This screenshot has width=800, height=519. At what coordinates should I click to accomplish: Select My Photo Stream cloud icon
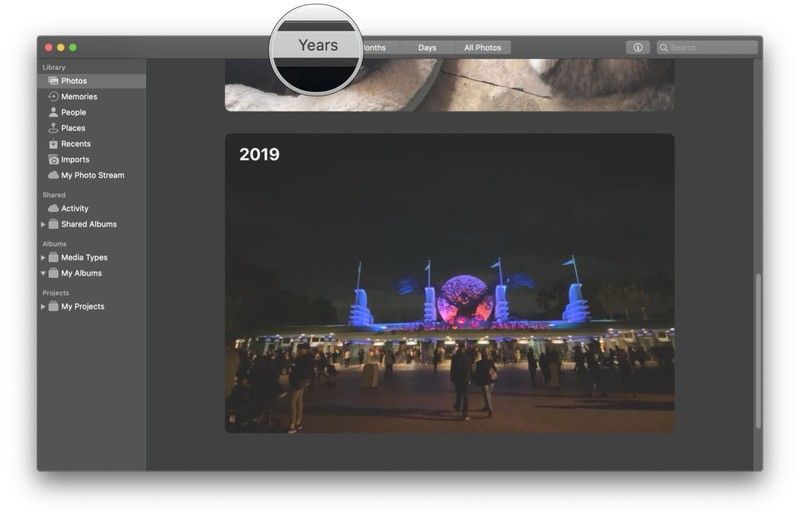53,175
